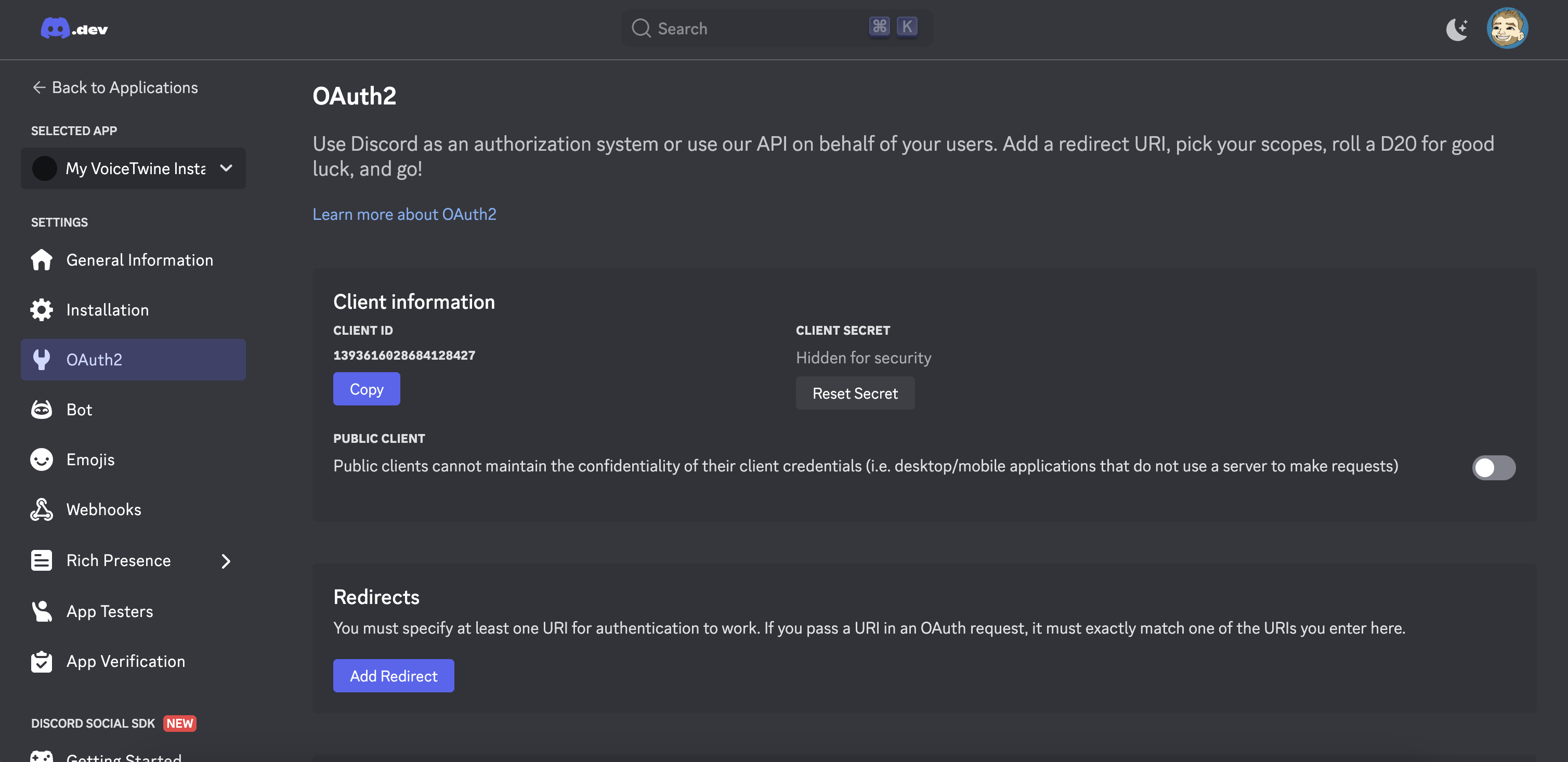Viewport: 1568px width, 762px height.
Task: Open App Verification page
Action: 133,661
